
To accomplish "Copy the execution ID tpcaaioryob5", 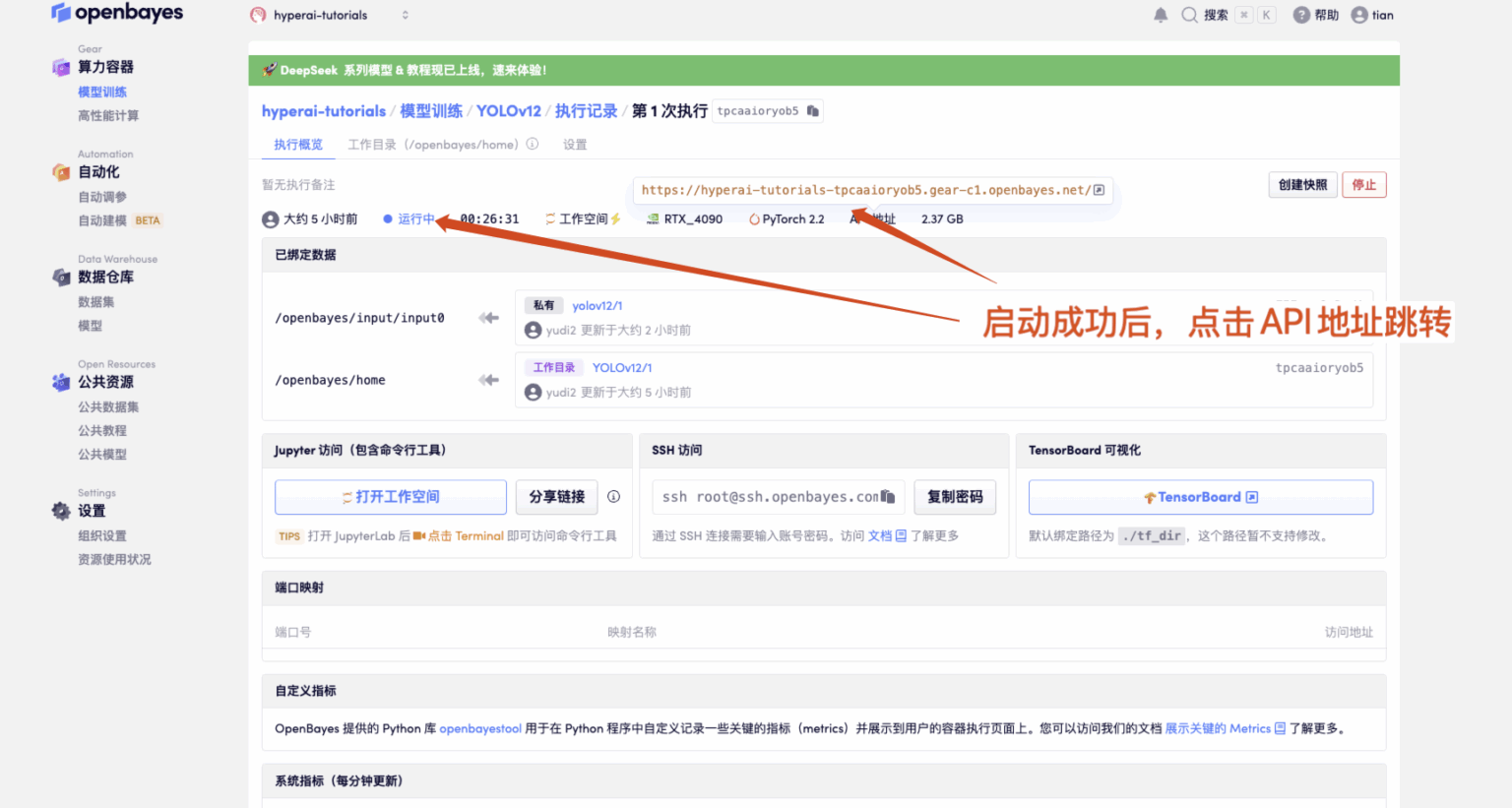I will [813, 111].
